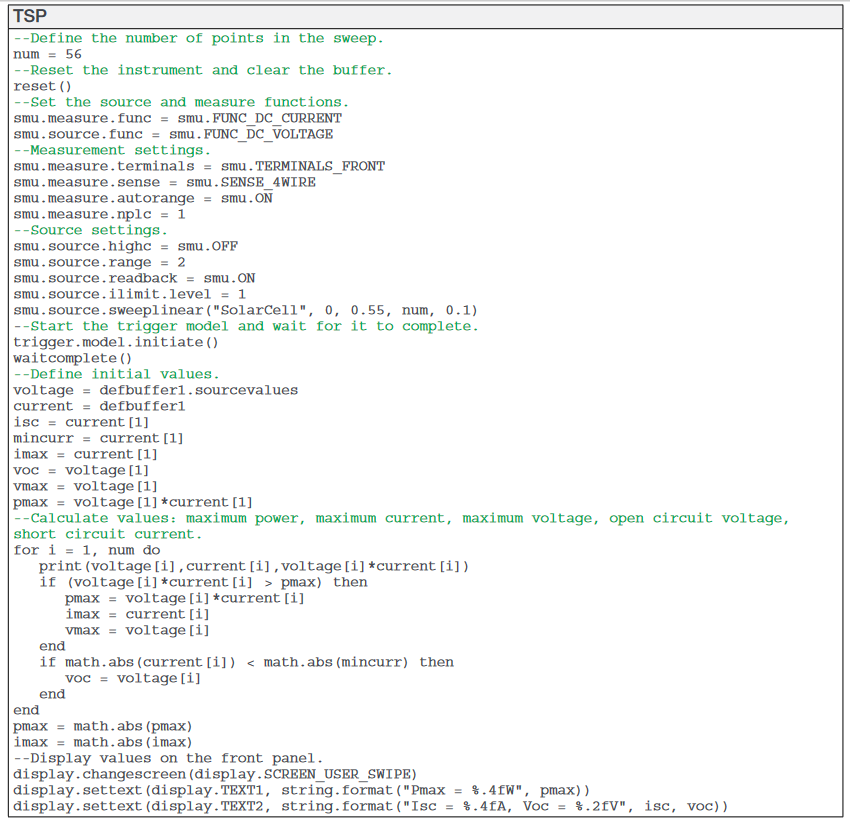Click the comment 'Calculate values: maximum power'

click(x=401, y=518)
